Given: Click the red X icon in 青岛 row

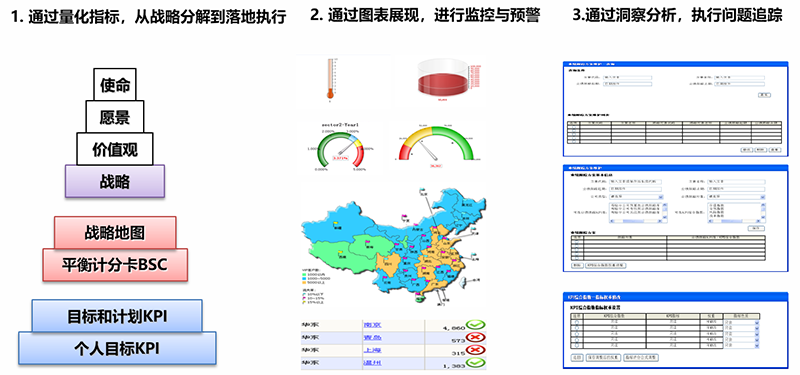Looking at the screenshot, I should (476, 337).
